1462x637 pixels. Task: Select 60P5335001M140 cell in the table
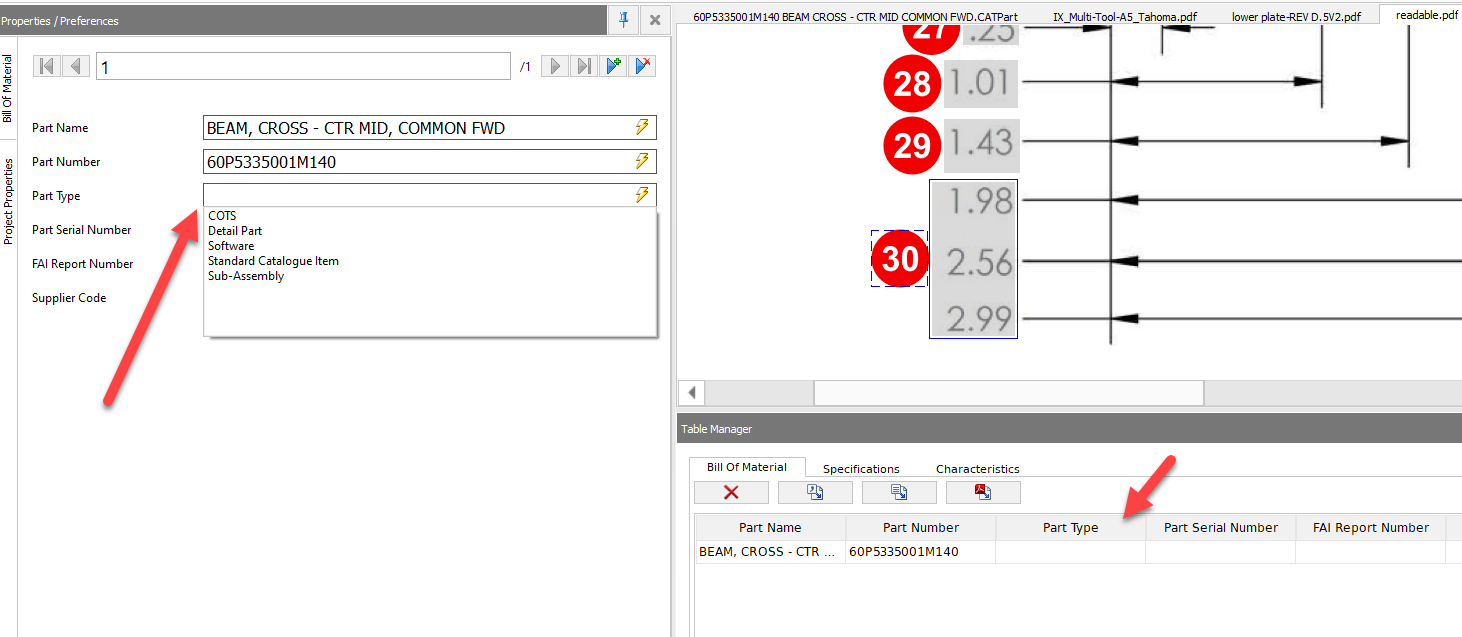tap(921, 552)
